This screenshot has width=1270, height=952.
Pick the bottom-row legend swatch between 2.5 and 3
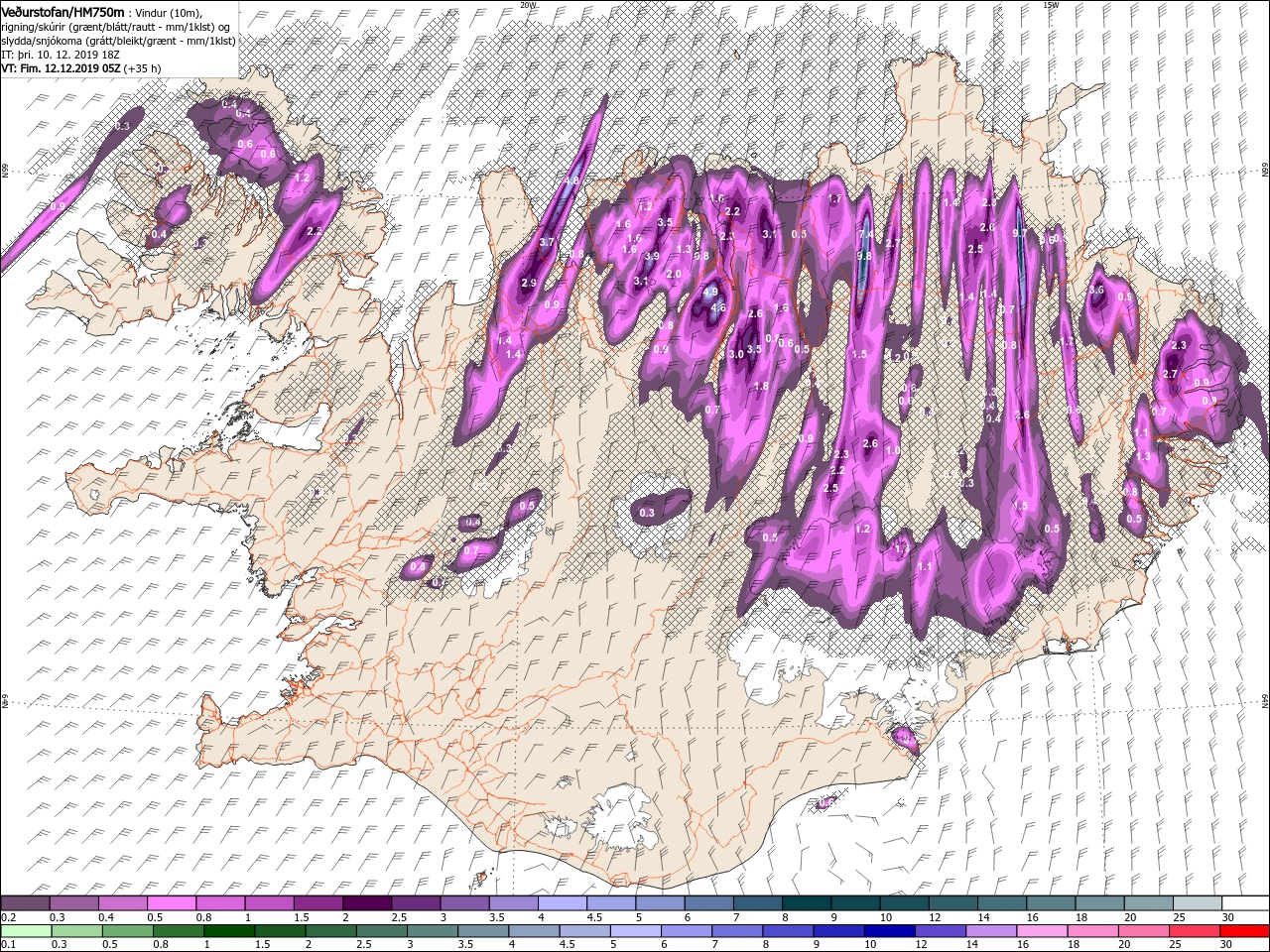click(383, 931)
